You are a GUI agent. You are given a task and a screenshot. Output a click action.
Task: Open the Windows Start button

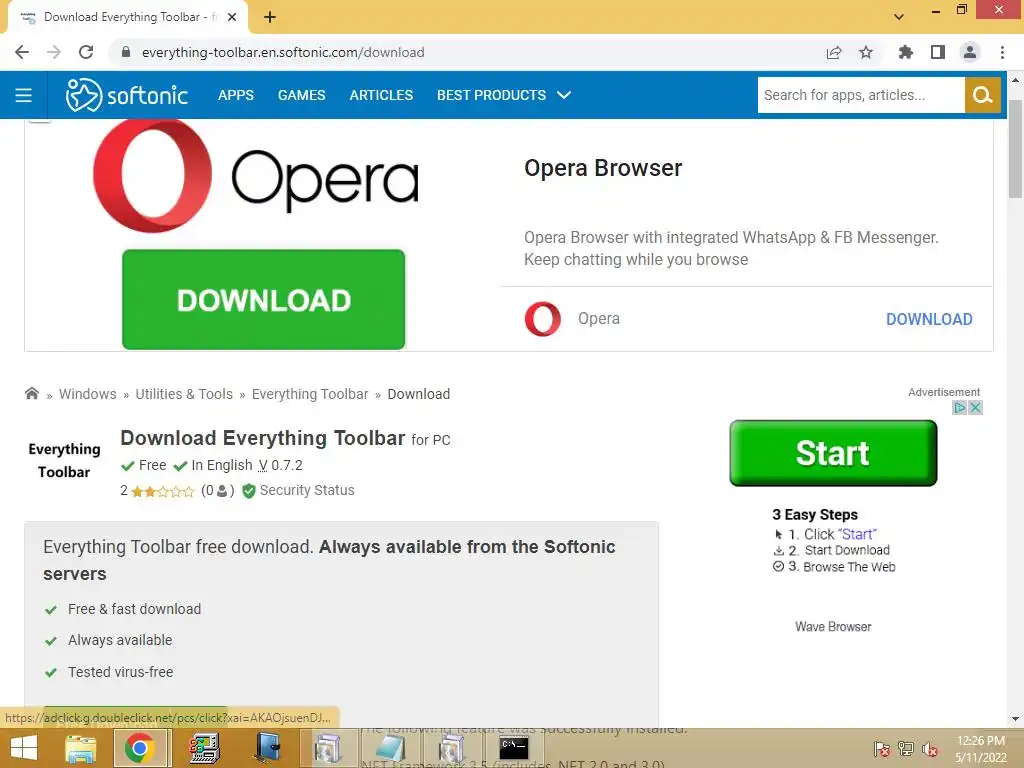24,748
